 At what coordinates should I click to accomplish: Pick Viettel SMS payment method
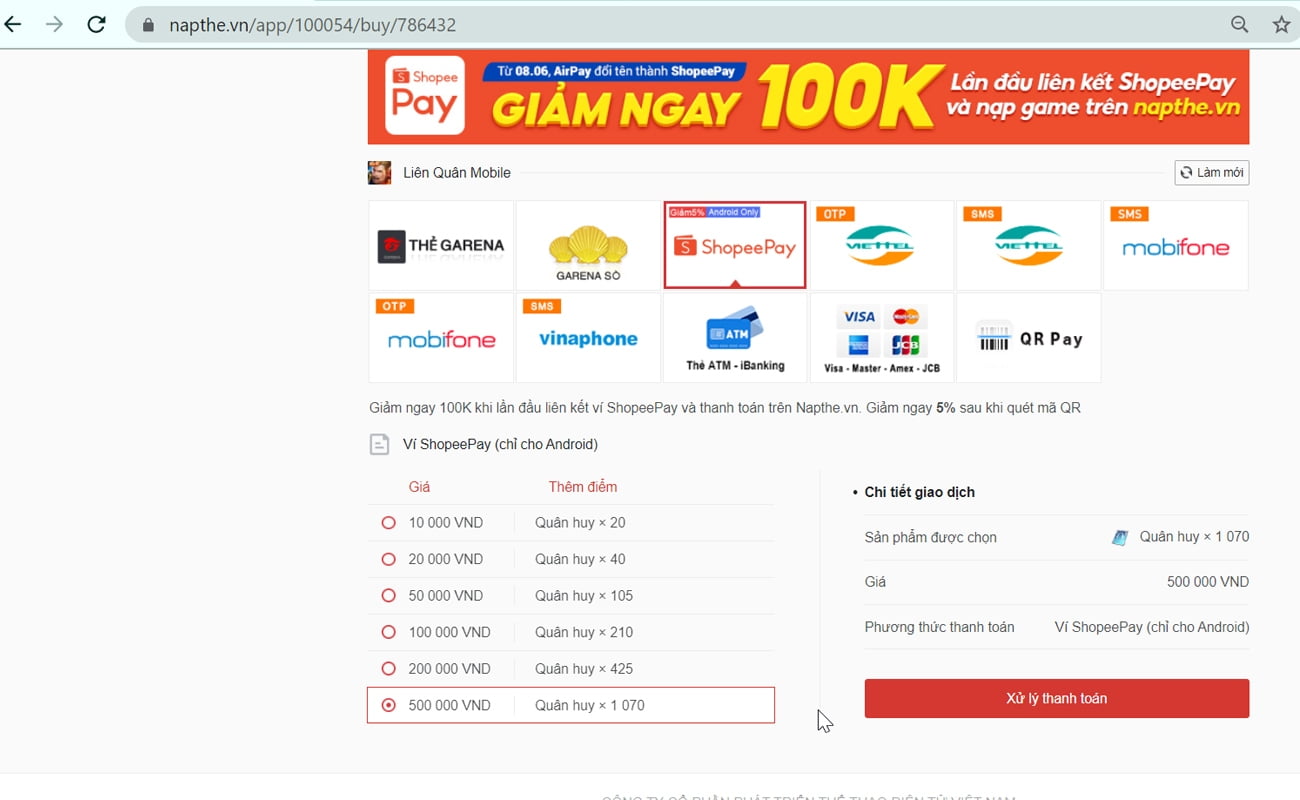point(1028,245)
